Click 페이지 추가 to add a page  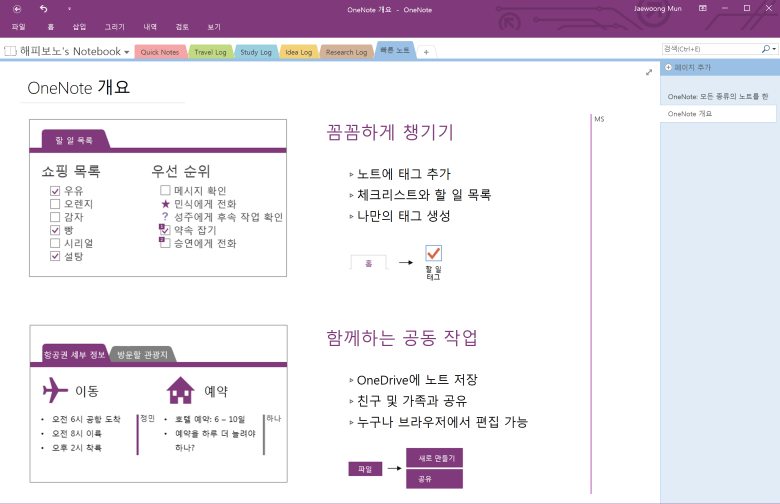coord(692,68)
